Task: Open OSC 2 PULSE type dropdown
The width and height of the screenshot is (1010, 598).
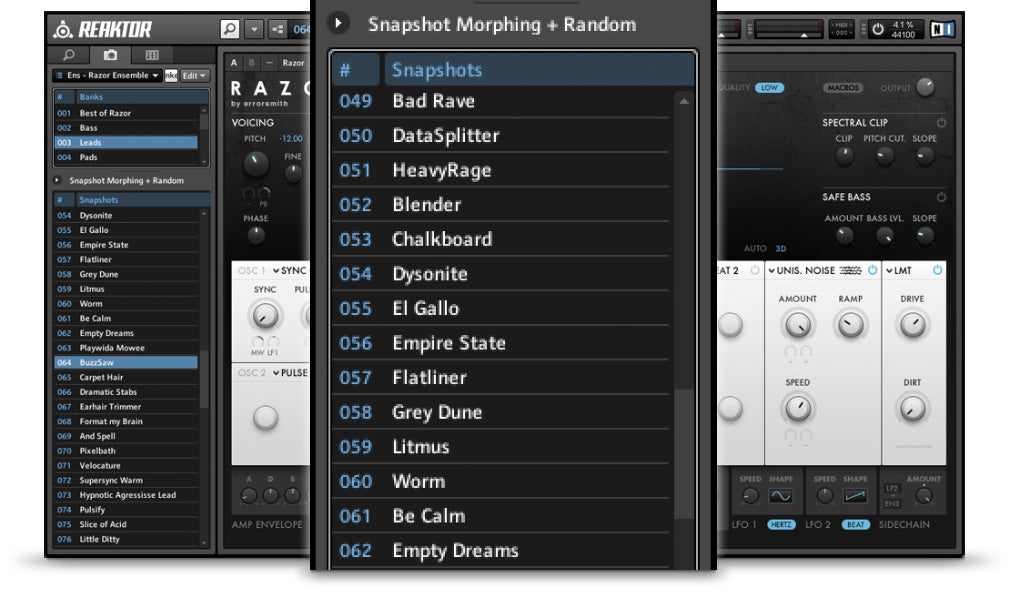Action: tap(291, 373)
